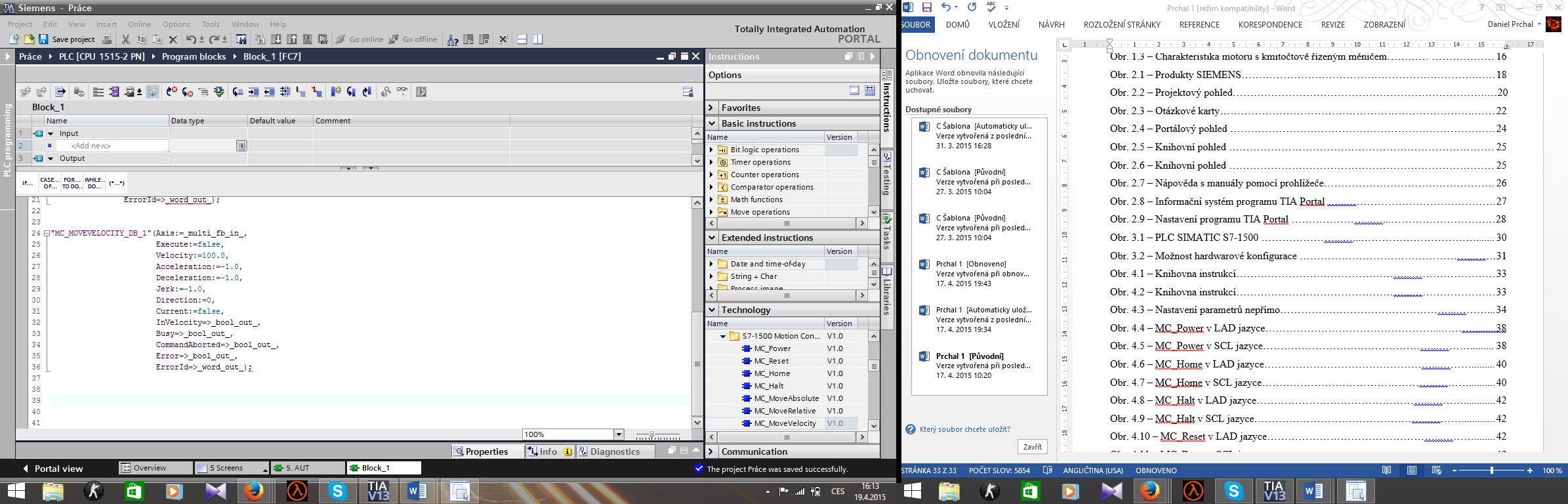Click the print icon in TIA toolbar
The height and width of the screenshot is (504, 1568).
(x=107, y=39)
